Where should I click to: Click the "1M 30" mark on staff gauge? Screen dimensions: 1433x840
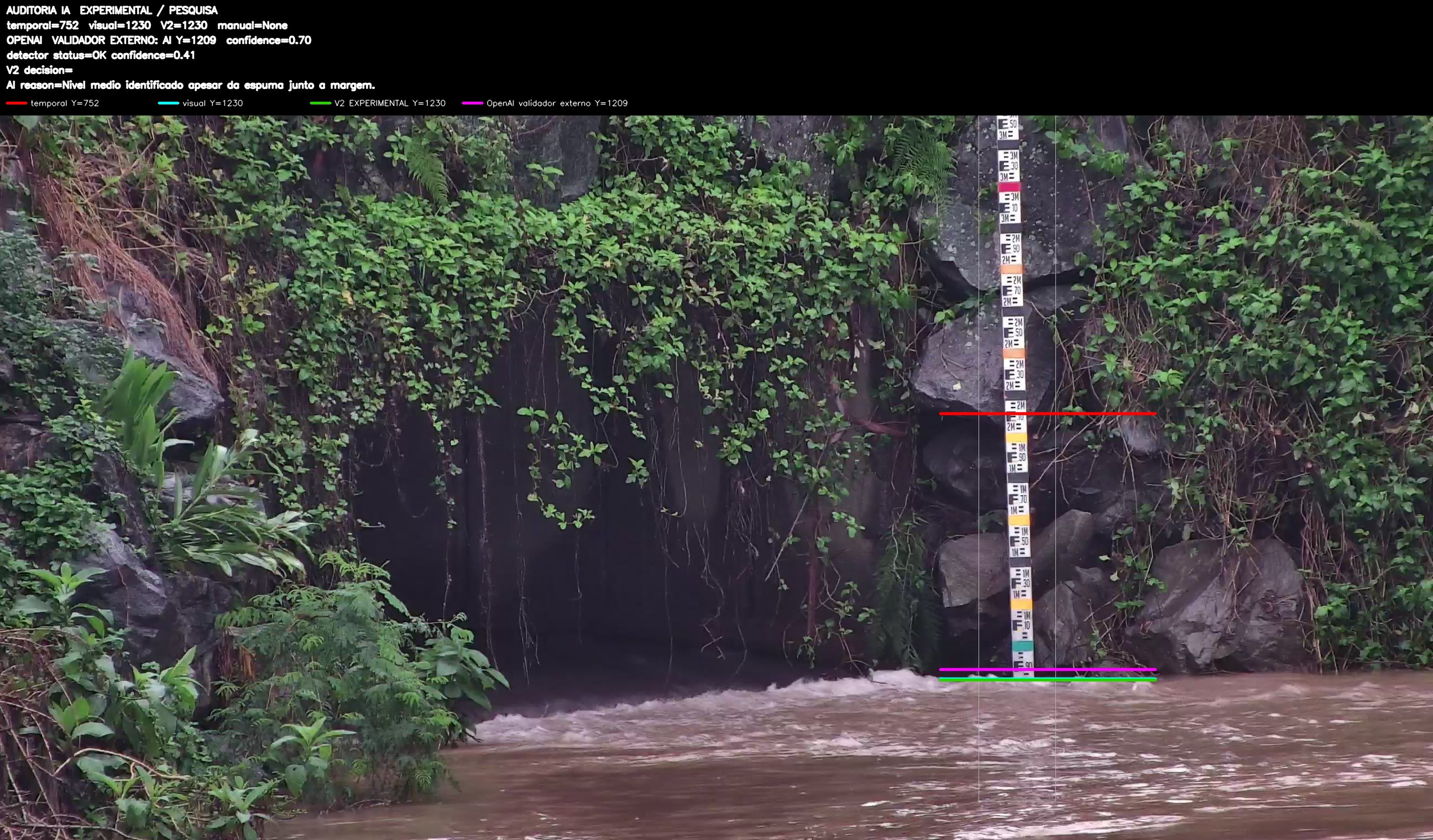click(1020, 584)
